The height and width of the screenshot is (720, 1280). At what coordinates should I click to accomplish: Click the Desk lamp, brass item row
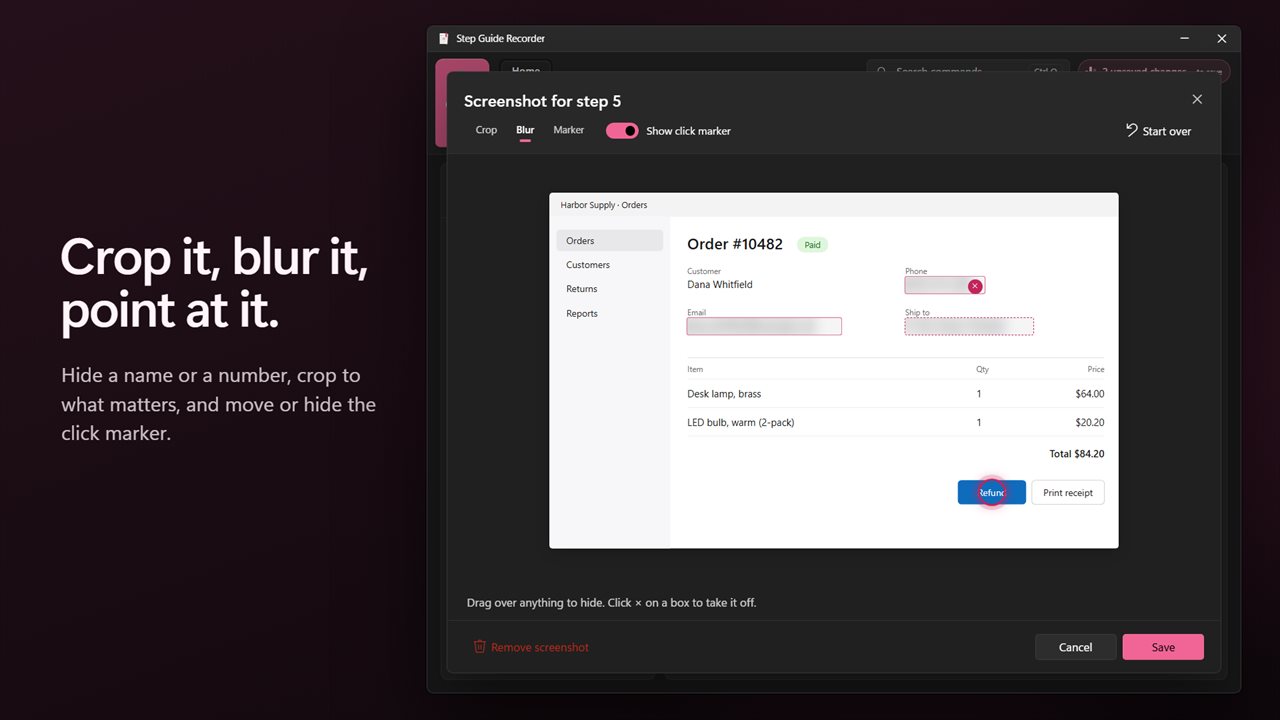(896, 394)
